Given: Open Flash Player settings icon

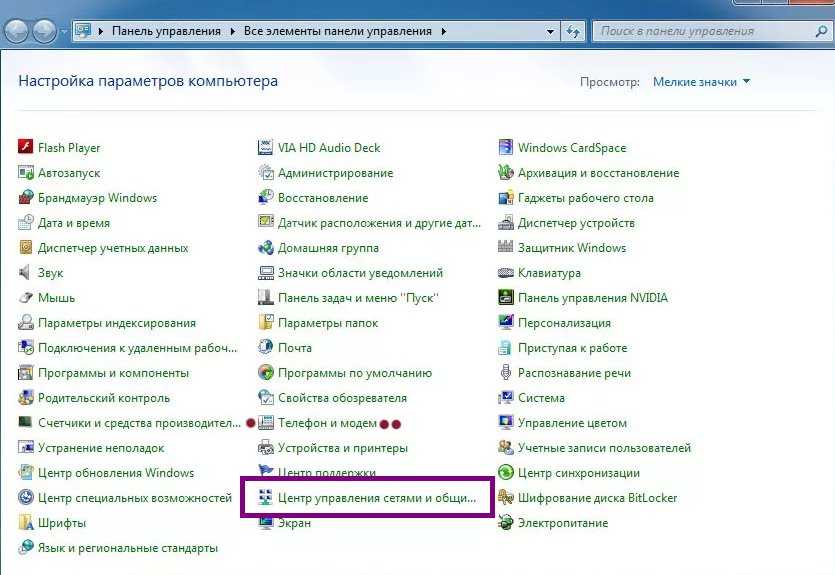Looking at the screenshot, I should point(26,148).
